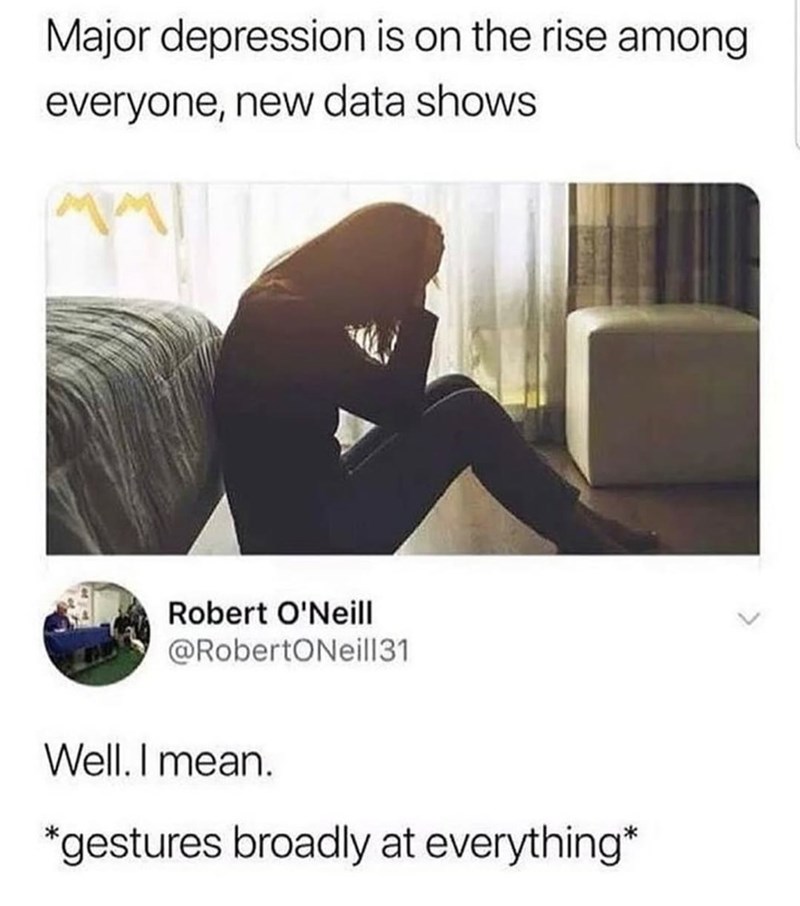Viewport: 800px width, 906px height.
Task: Visit the @RobertONeill31 handle
Action: (289, 652)
